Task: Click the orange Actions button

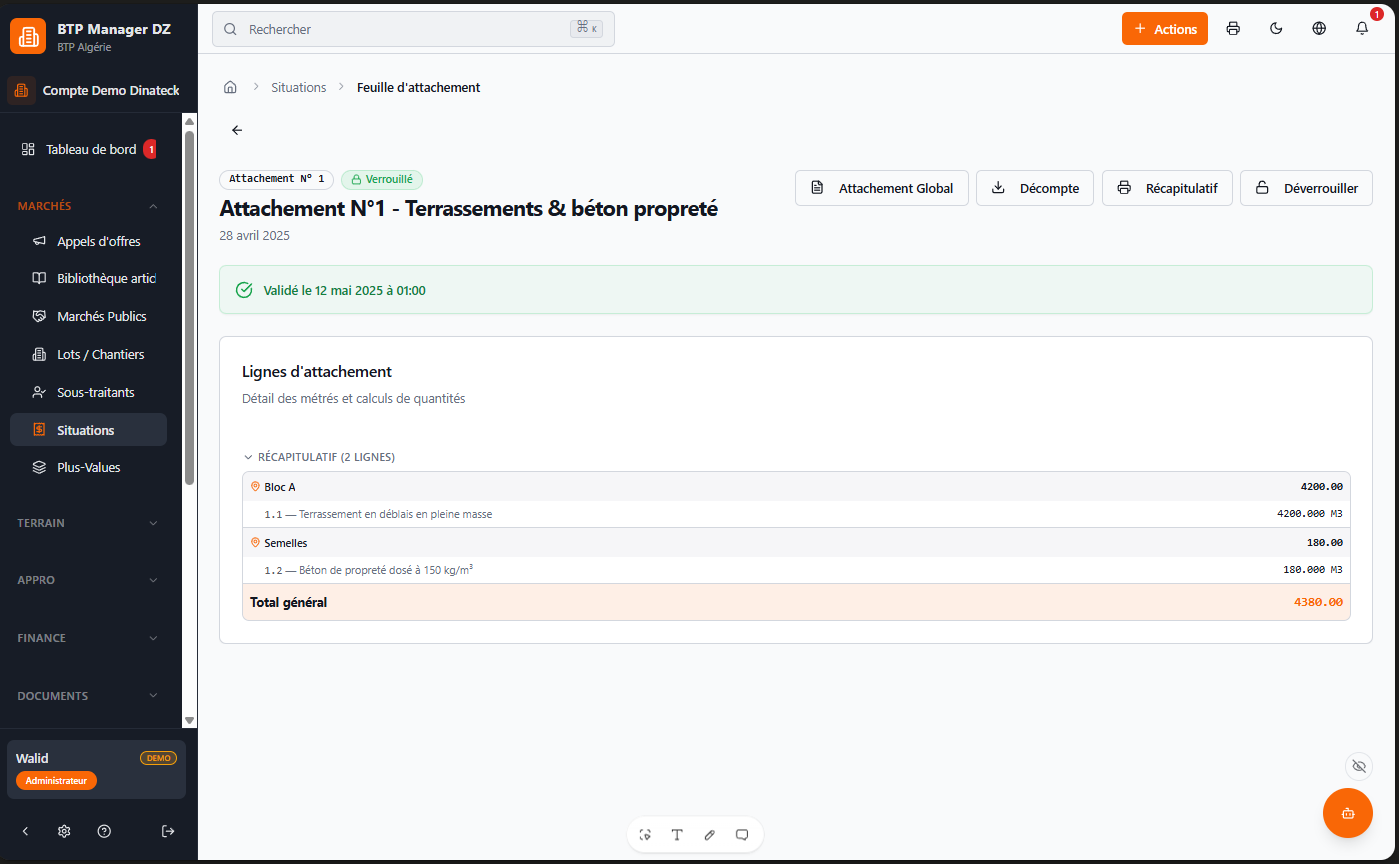Action: 1165,29
